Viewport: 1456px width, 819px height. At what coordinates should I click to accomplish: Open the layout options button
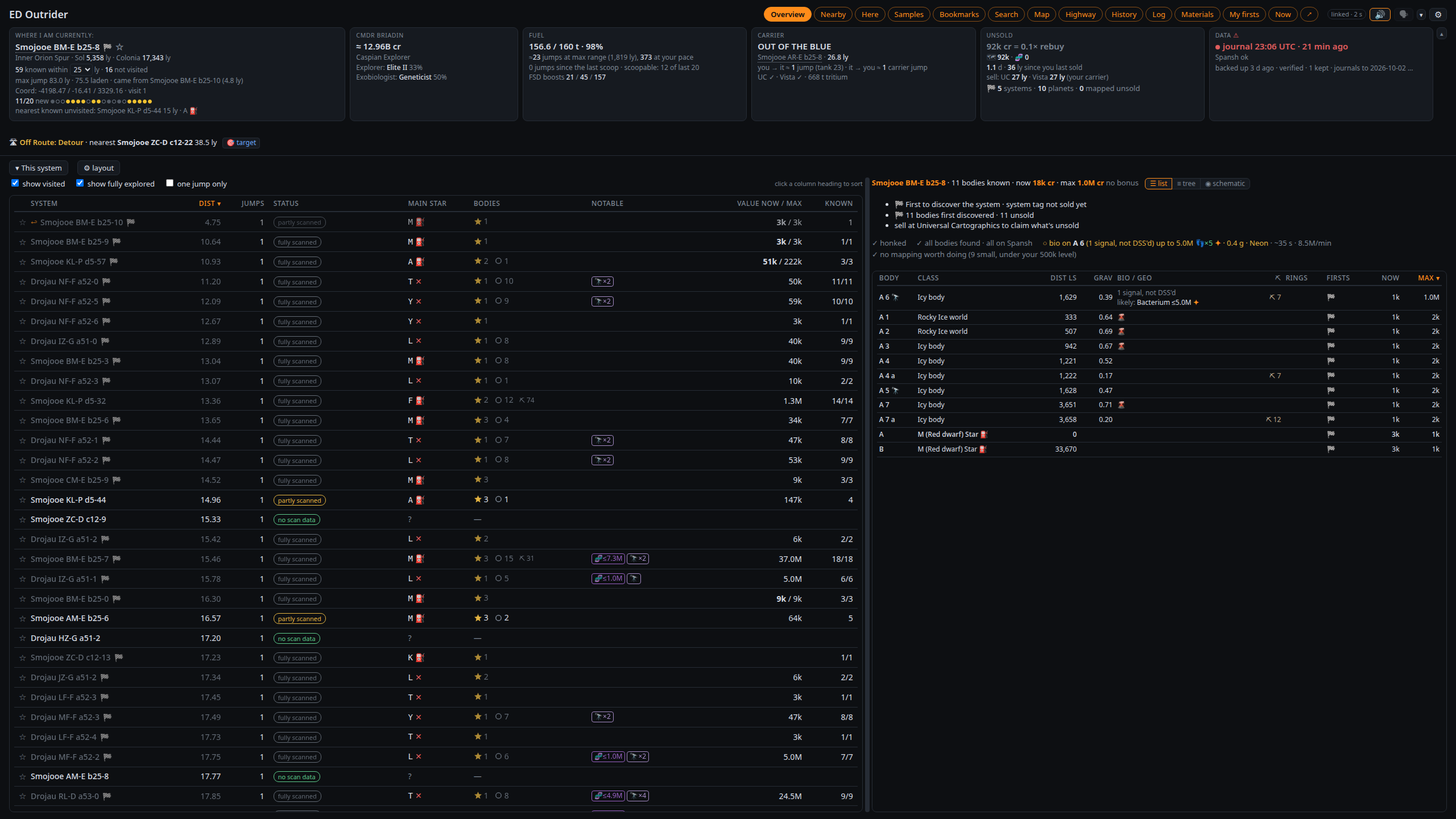[x=98, y=168]
